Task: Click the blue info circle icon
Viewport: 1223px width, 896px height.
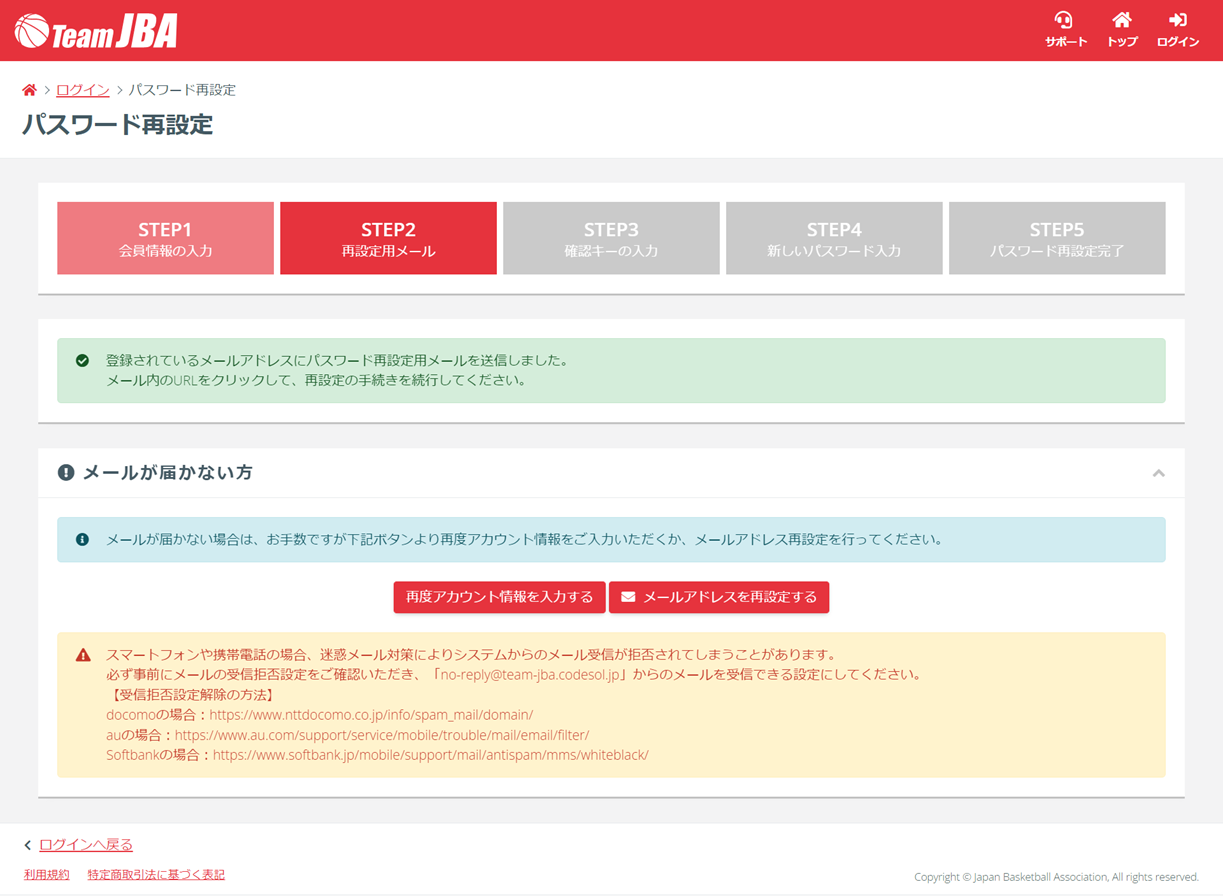Action: 83,540
